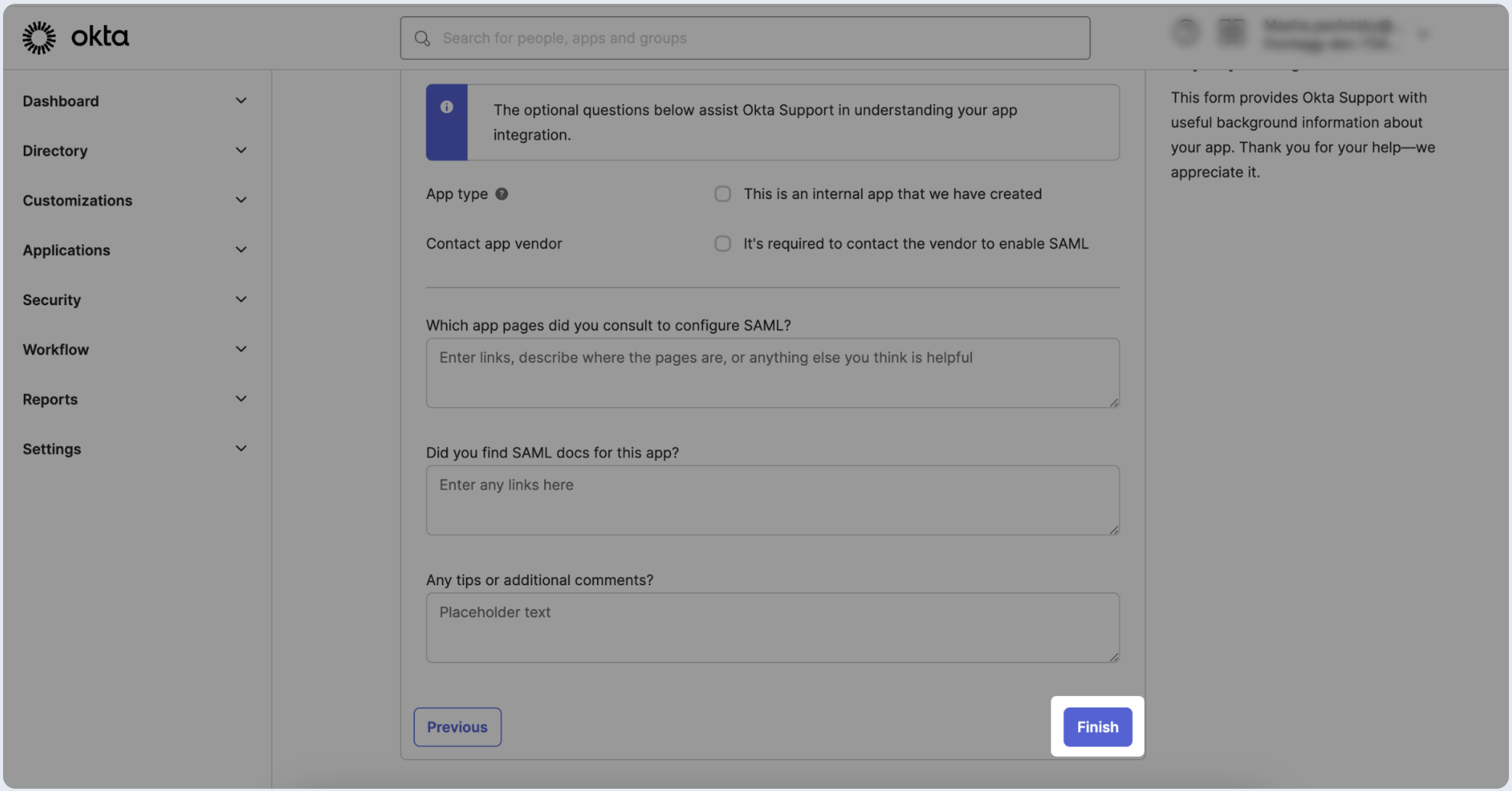Click the App type help icon
1512x791 pixels.
point(501,194)
